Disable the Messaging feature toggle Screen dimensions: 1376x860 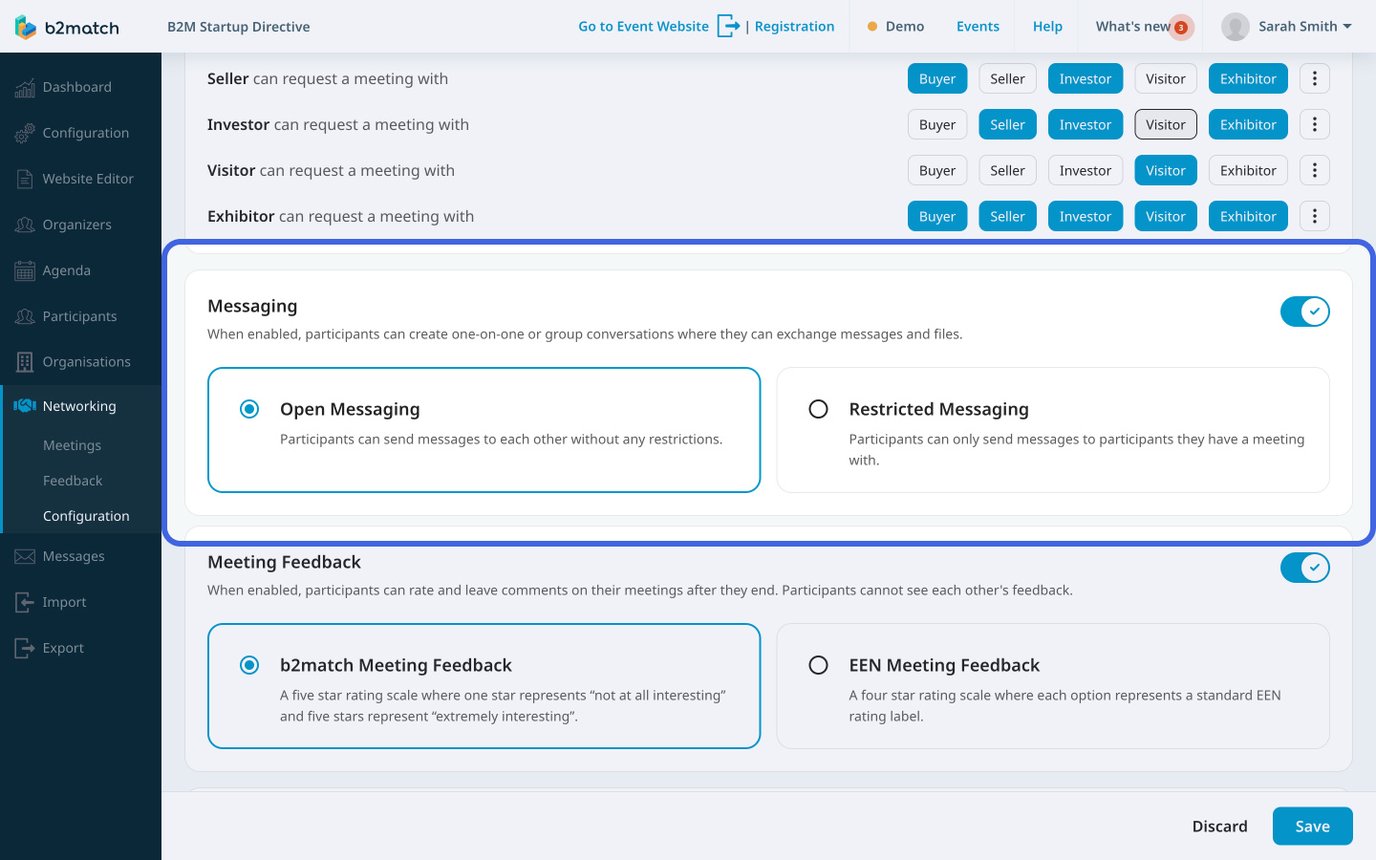point(1304,311)
